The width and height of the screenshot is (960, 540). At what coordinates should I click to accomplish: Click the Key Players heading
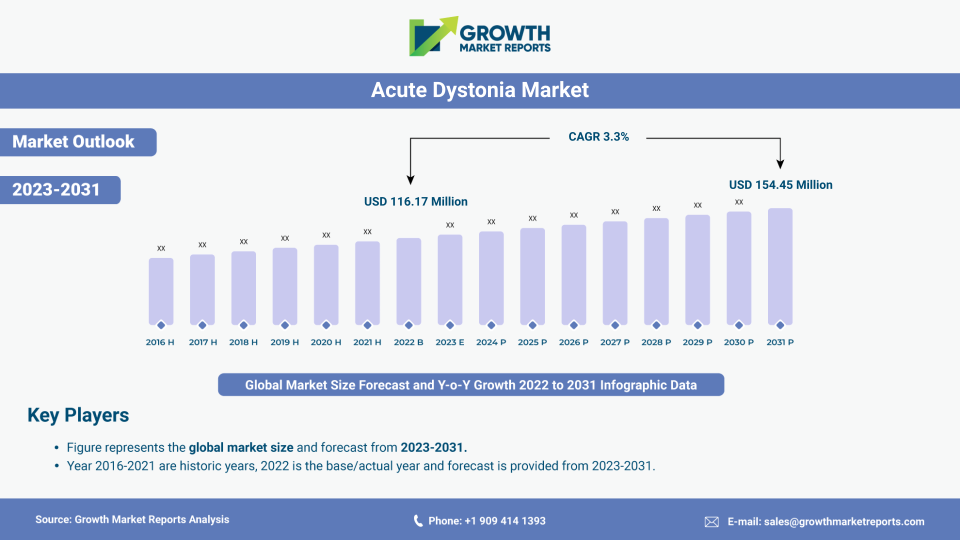point(78,415)
